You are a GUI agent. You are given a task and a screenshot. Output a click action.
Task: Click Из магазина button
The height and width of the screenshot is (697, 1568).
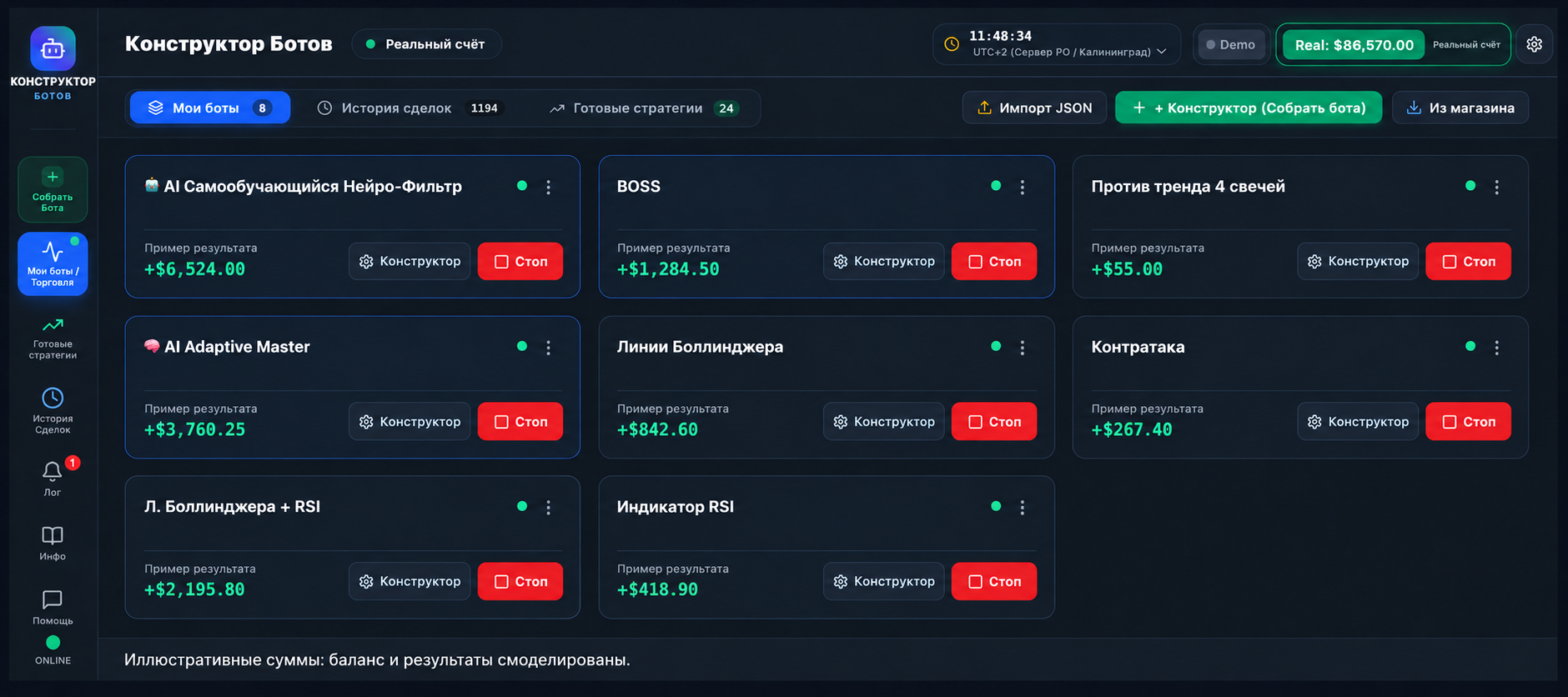1460,108
